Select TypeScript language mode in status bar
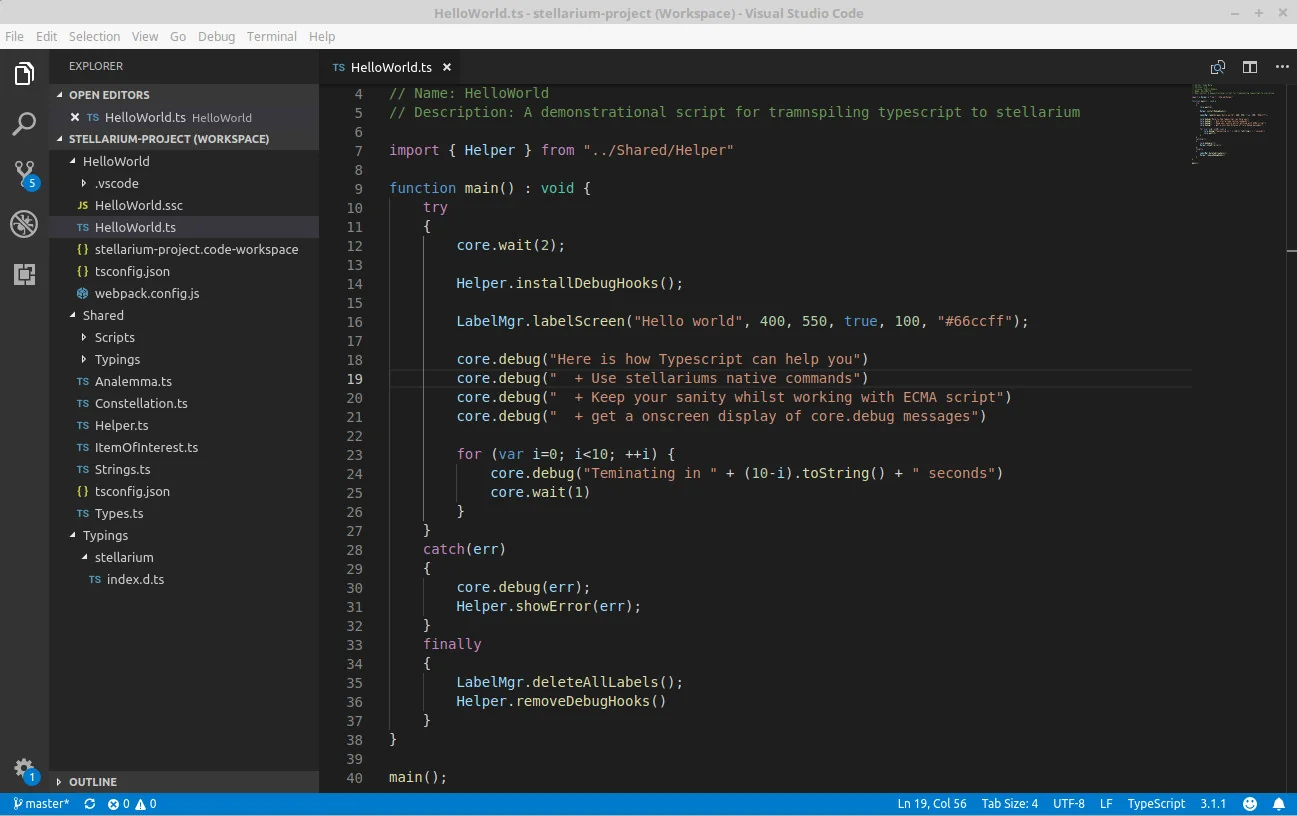The image size is (1297, 816). [1156, 804]
